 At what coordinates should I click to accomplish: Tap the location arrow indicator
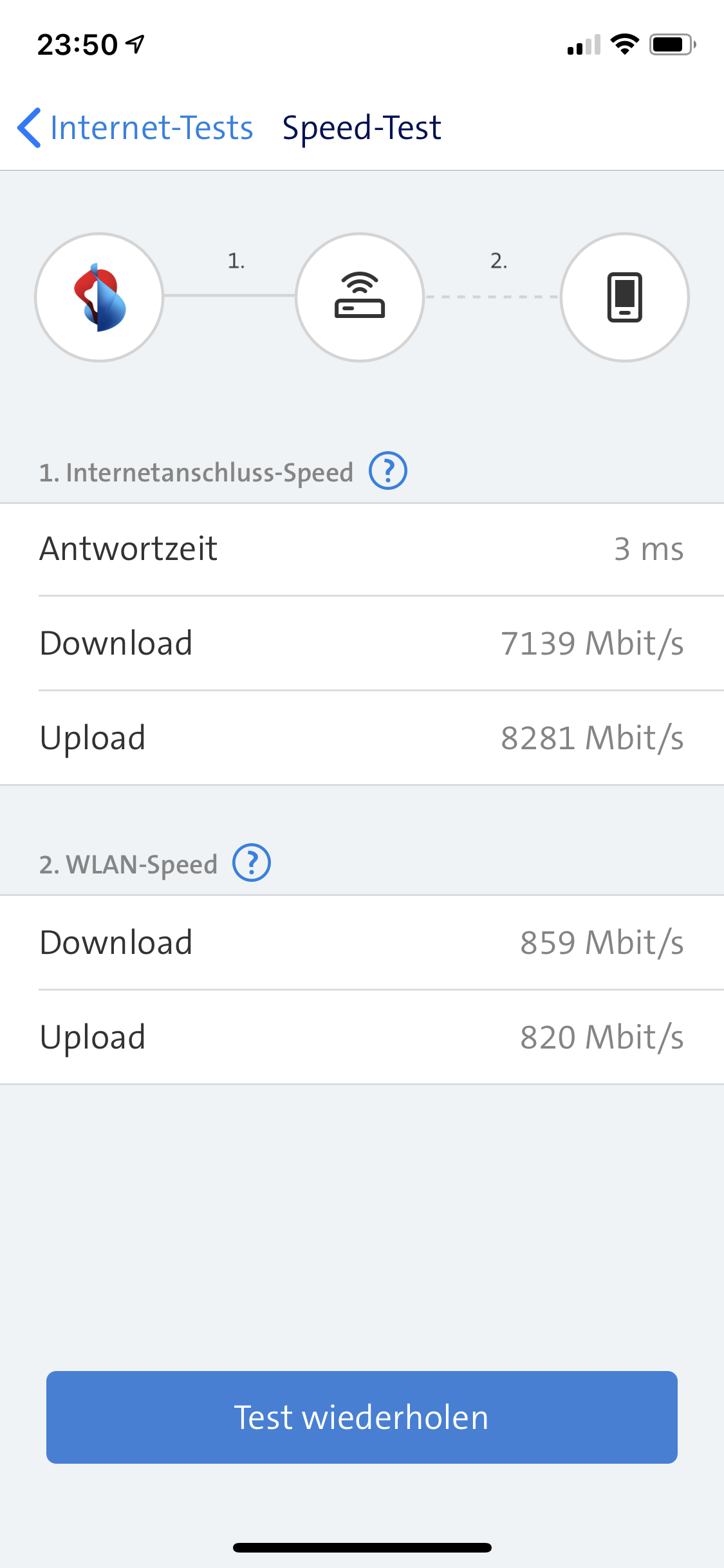[135, 44]
